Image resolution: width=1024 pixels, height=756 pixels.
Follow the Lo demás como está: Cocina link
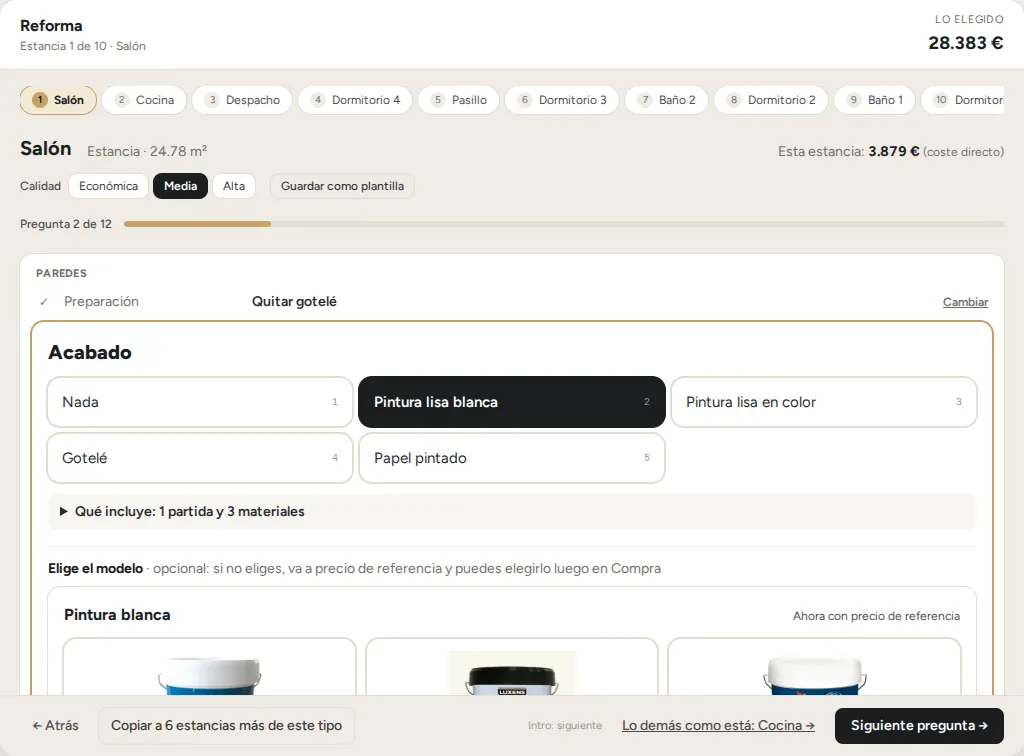pos(718,725)
